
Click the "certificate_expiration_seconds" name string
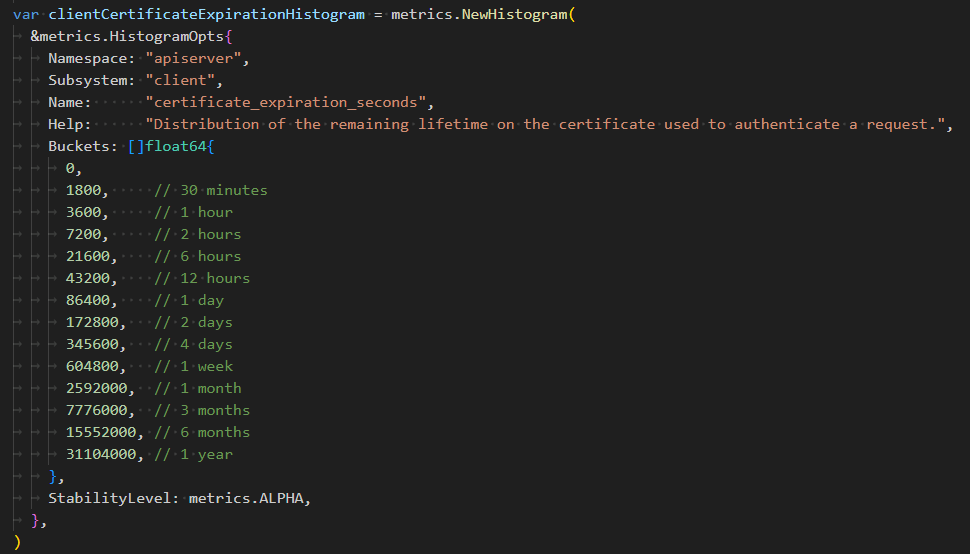coord(286,102)
